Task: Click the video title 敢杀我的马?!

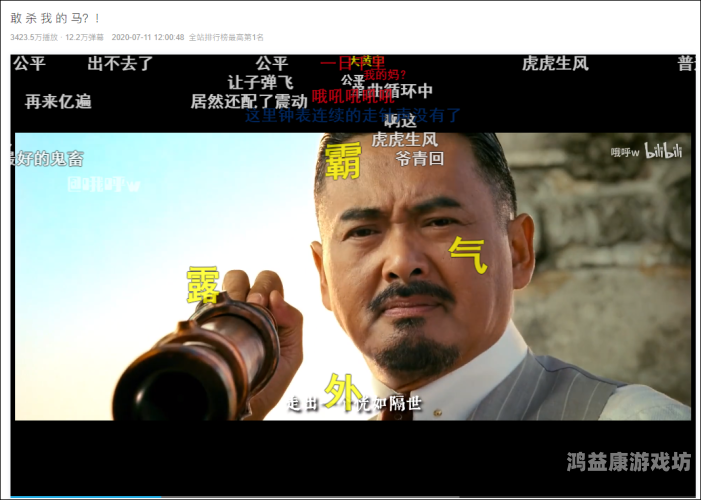Action: (x=55, y=18)
